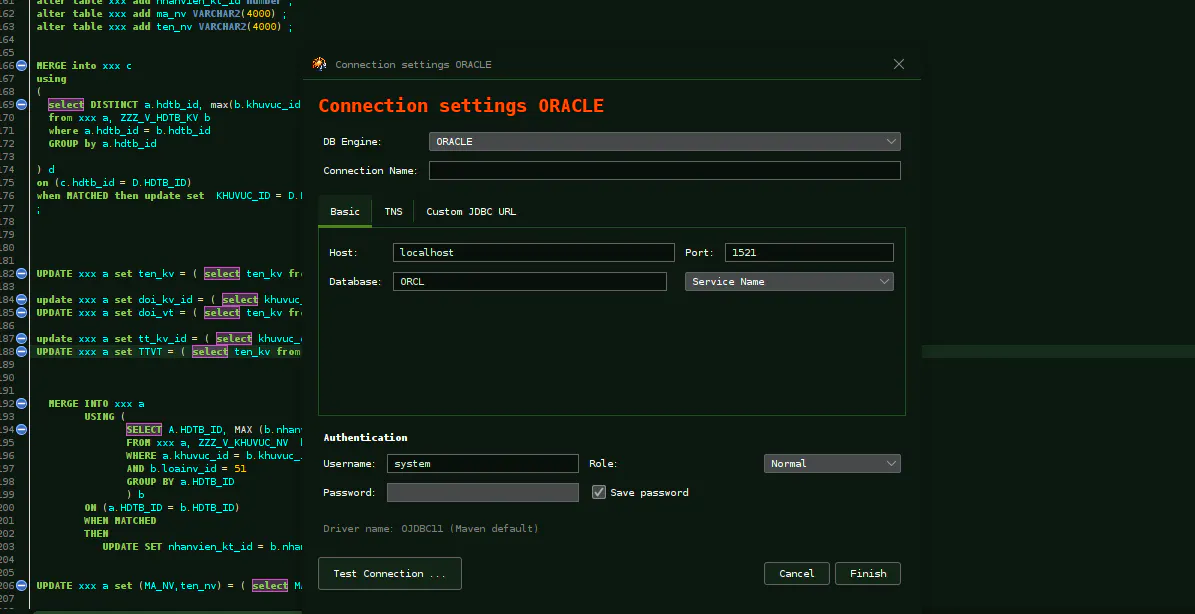
Task: Click the 'UPDATE SET nhanvien_kt_id' line
Action: tap(203, 547)
